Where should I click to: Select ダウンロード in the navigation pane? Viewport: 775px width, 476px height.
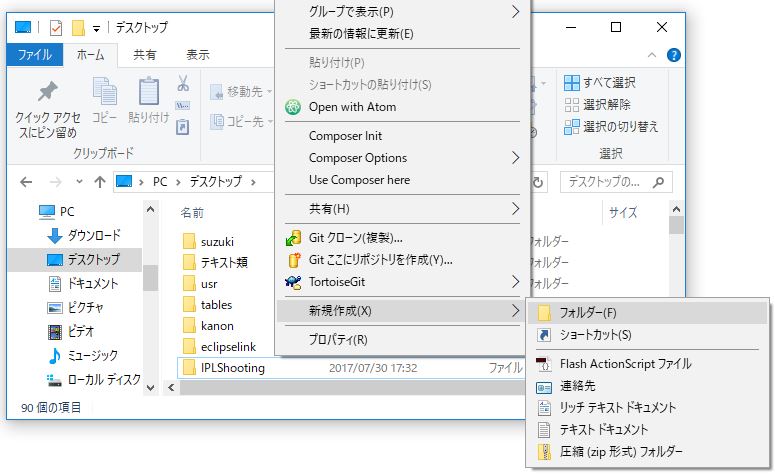(x=83, y=235)
